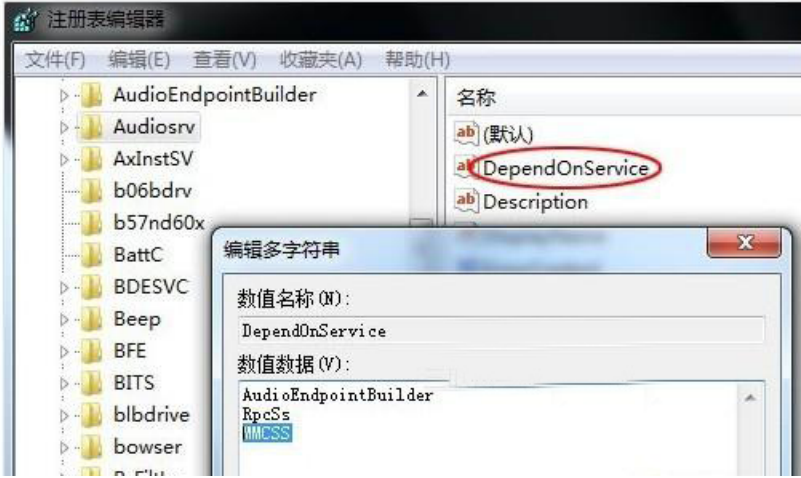Select the BattC folder icon

[91, 255]
